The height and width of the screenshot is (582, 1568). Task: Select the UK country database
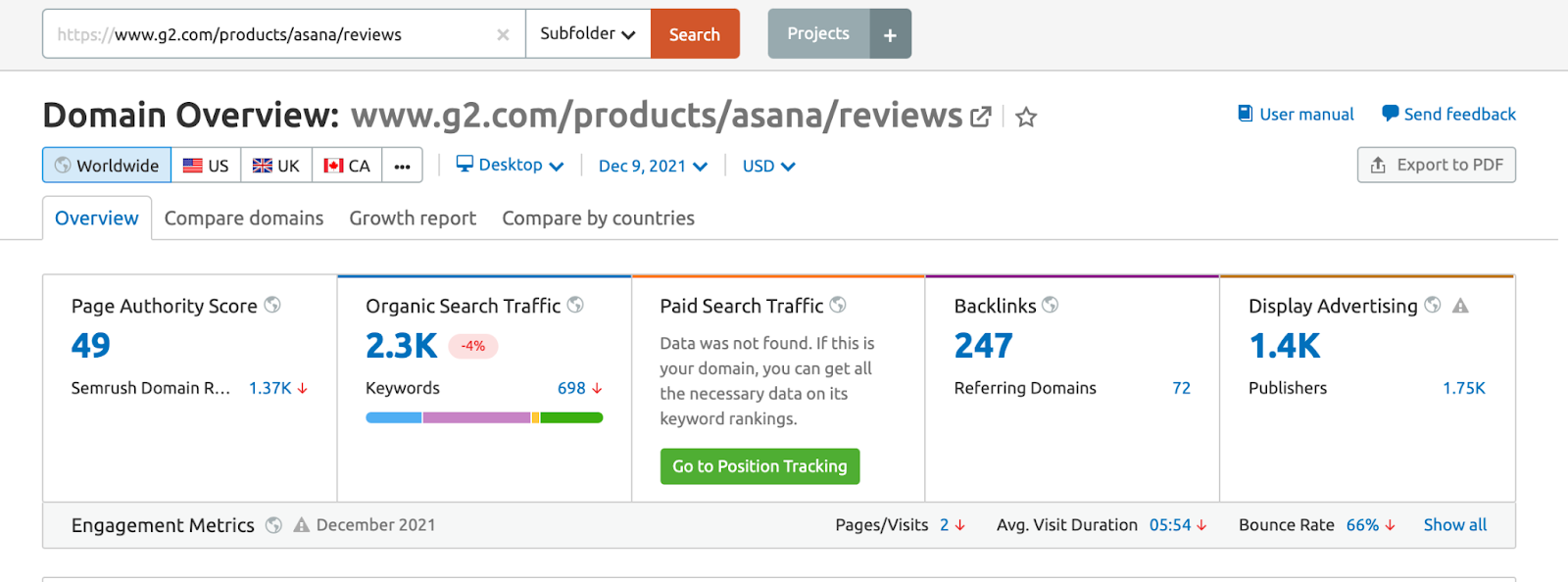276,165
